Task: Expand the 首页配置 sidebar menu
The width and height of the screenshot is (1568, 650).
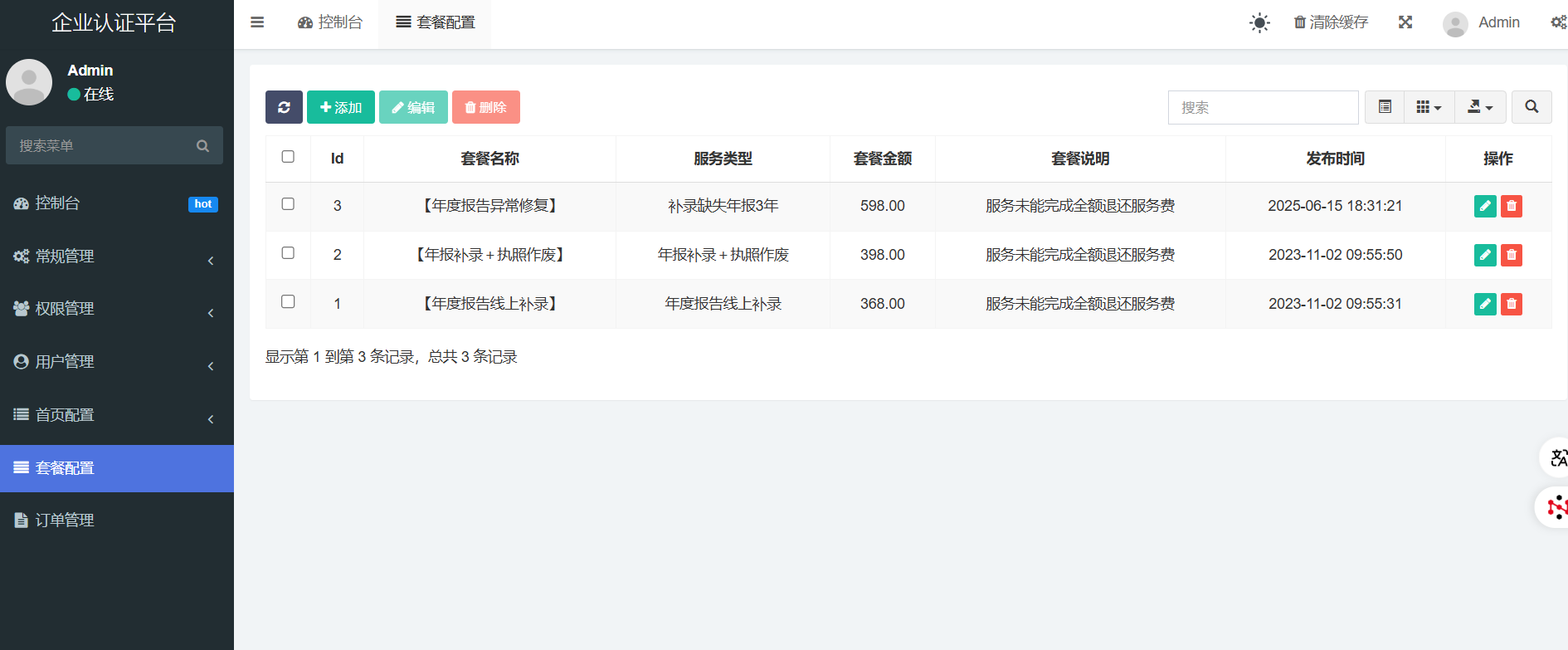Action: pos(117,415)
